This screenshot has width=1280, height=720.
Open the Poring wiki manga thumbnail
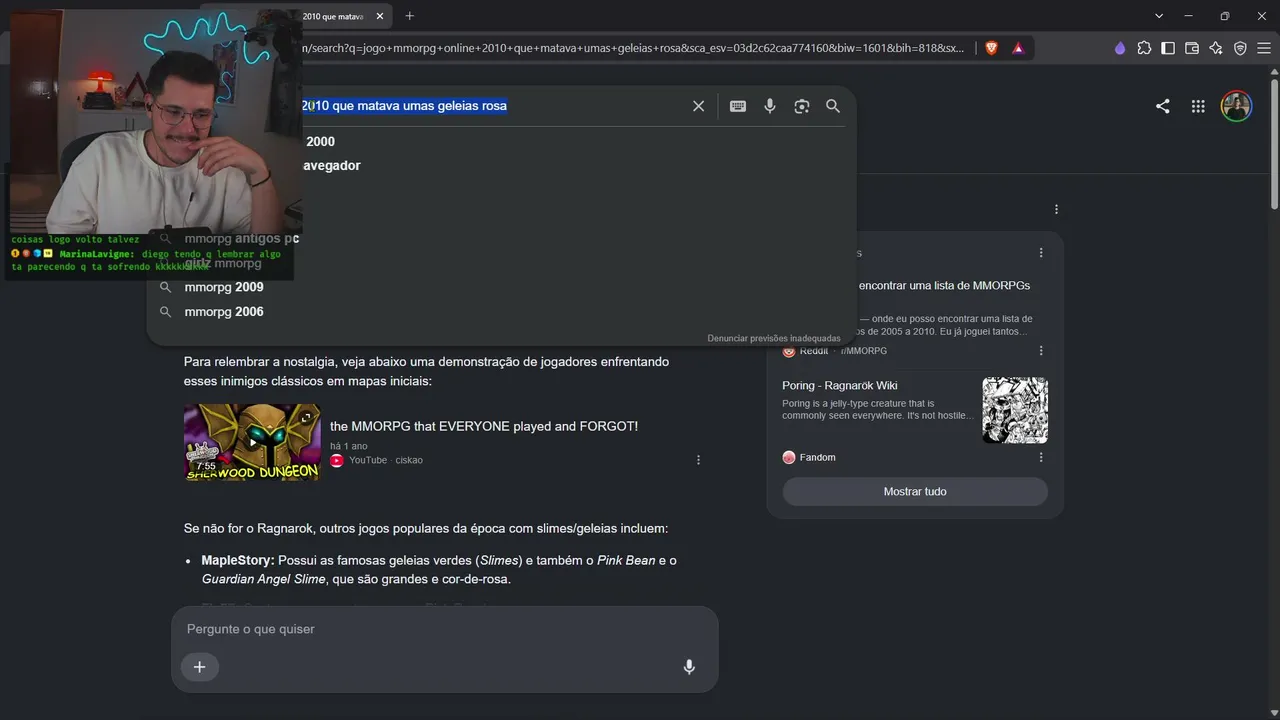(x=1015, y=410)
